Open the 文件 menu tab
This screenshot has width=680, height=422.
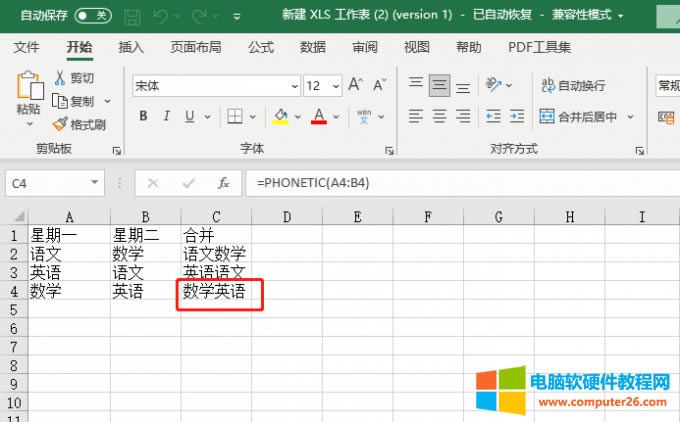tap(26, 47)
